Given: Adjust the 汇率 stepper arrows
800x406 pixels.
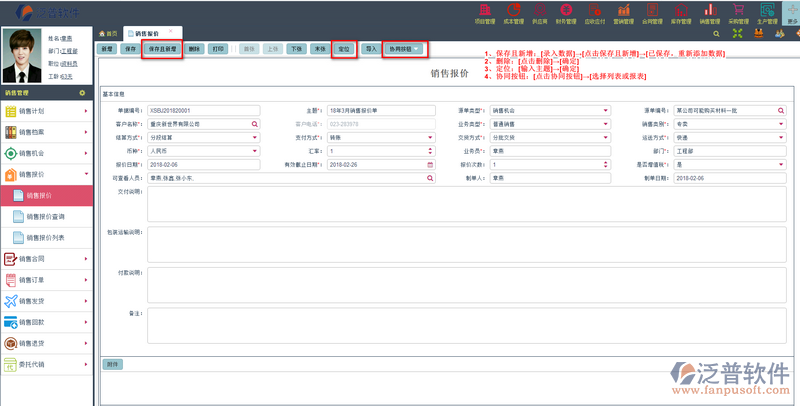Looking at the screenshot, I should click(430, 151).
